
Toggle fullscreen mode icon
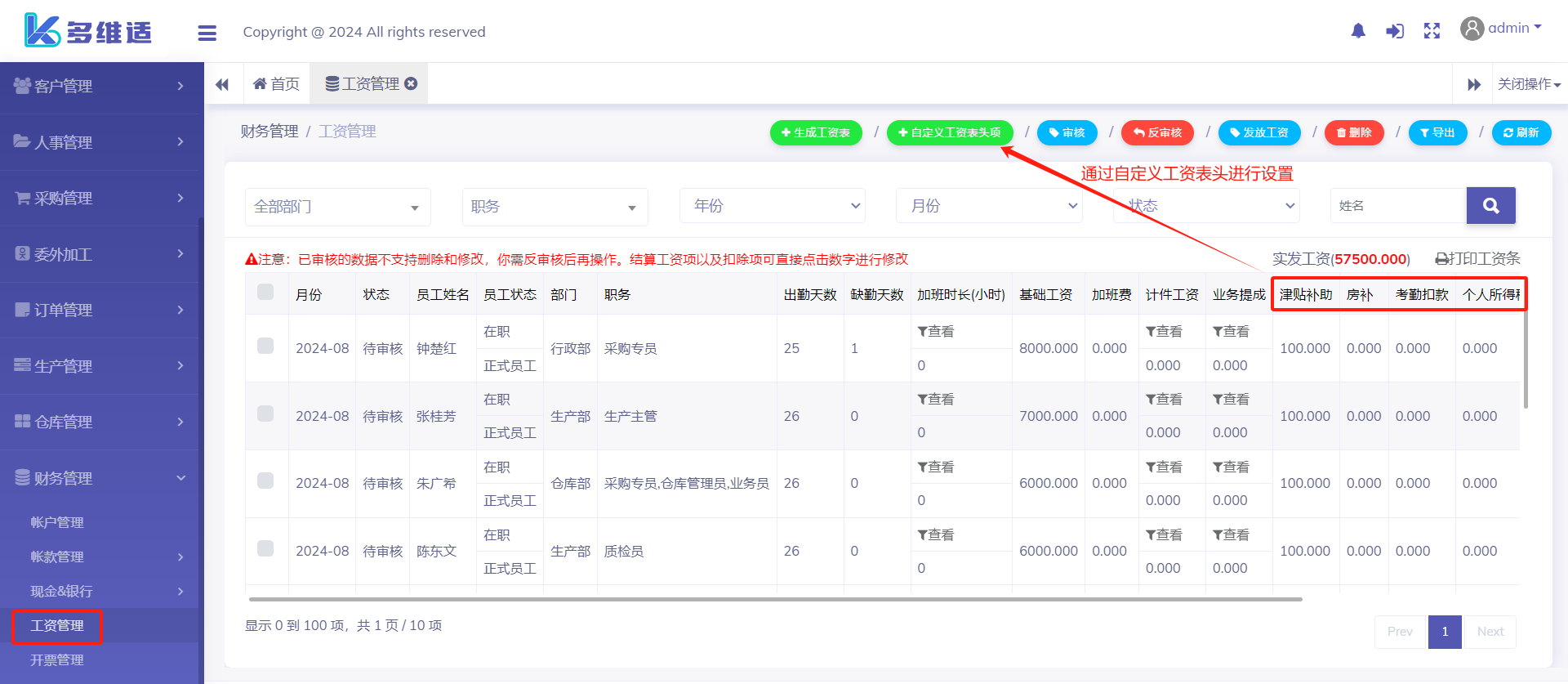1432,31
